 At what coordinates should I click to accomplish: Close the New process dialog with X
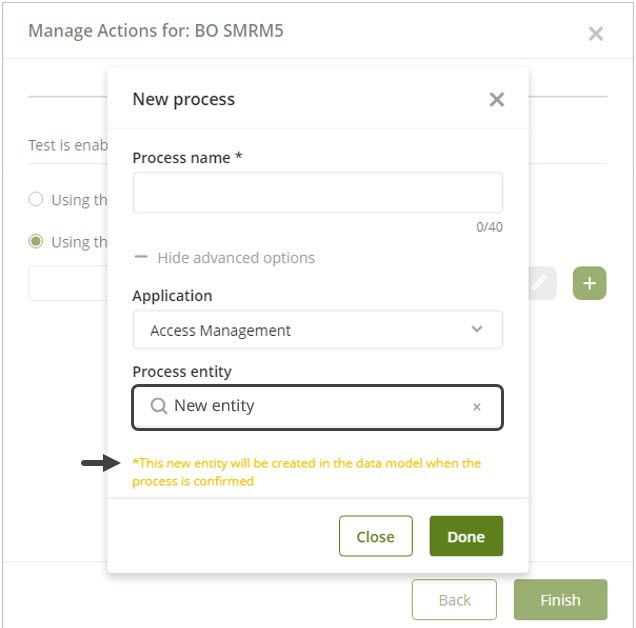pyautogui.click(x=496, y=100)
